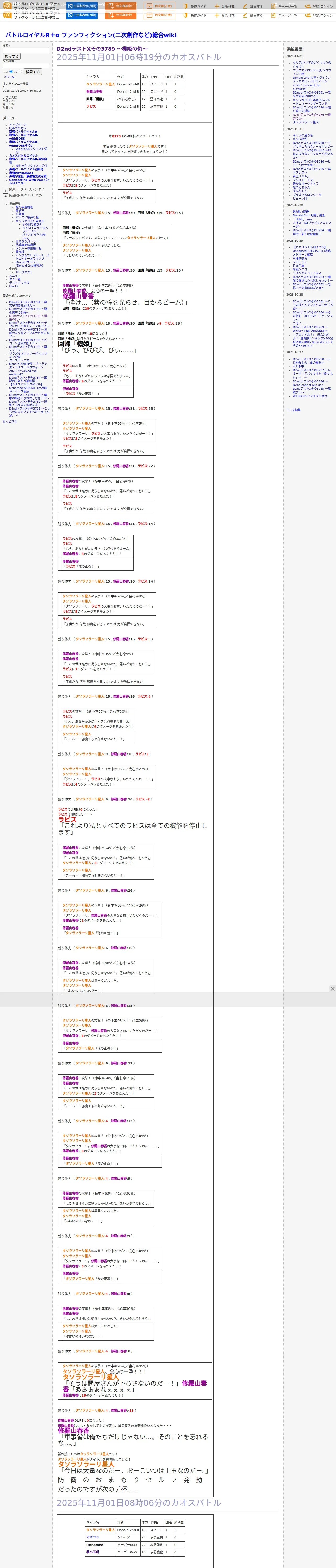The image size is (336, 1568).
Task: Select 直轄@雀荘 最強雀鬼決定戦 menu entry
Action: coord(27,176)
